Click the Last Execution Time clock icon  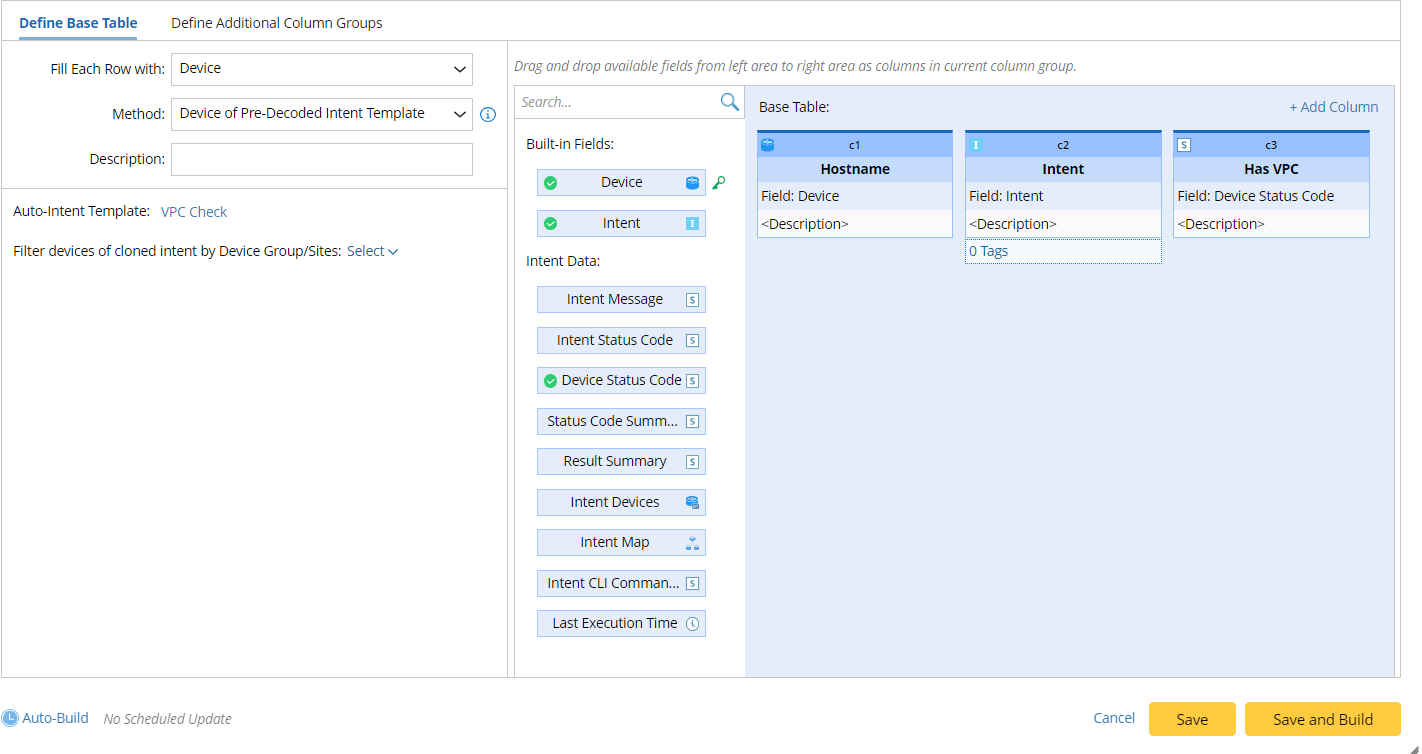(x=692, y=623)
